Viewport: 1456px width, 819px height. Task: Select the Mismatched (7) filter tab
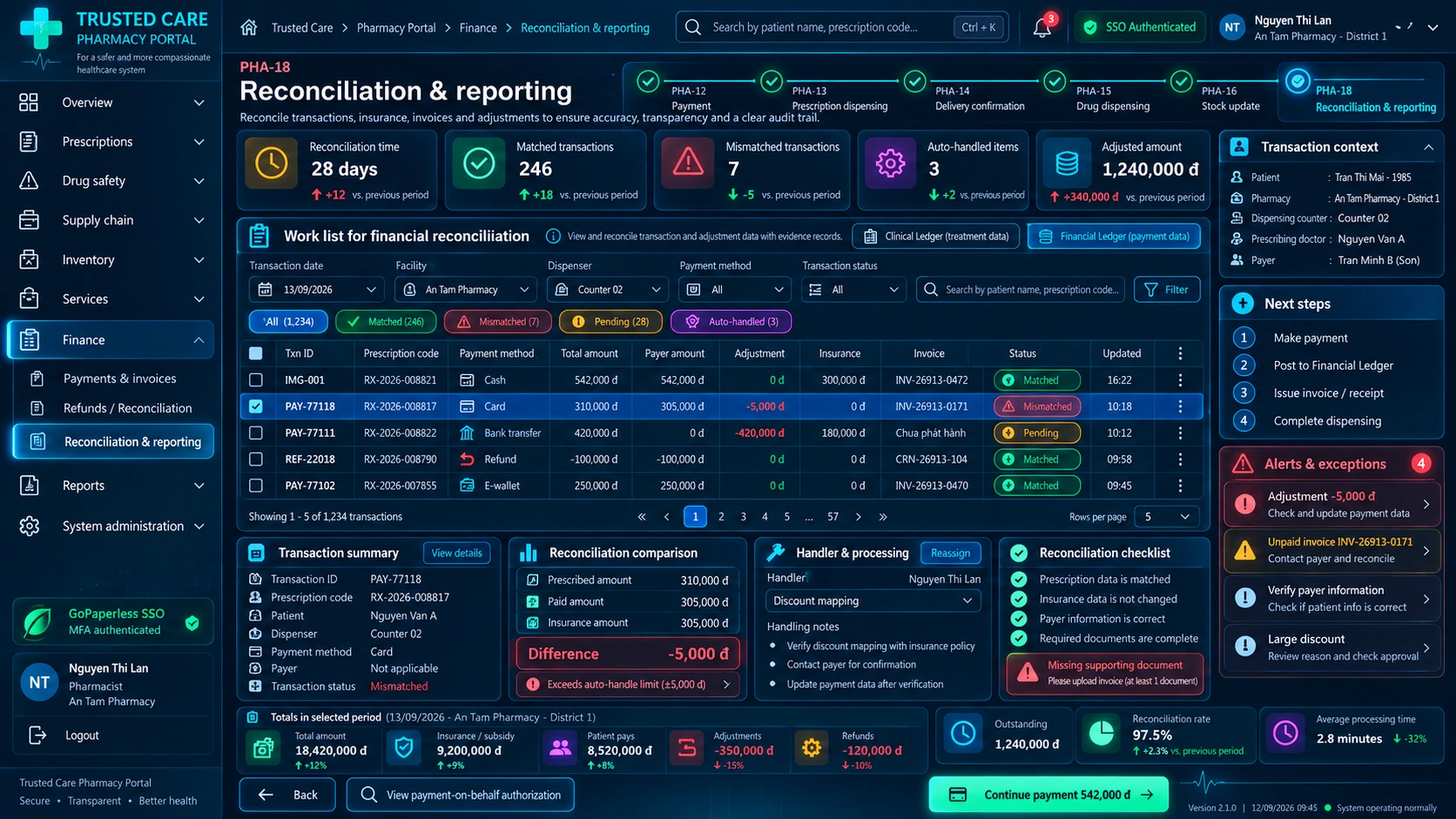pos(497,321)
